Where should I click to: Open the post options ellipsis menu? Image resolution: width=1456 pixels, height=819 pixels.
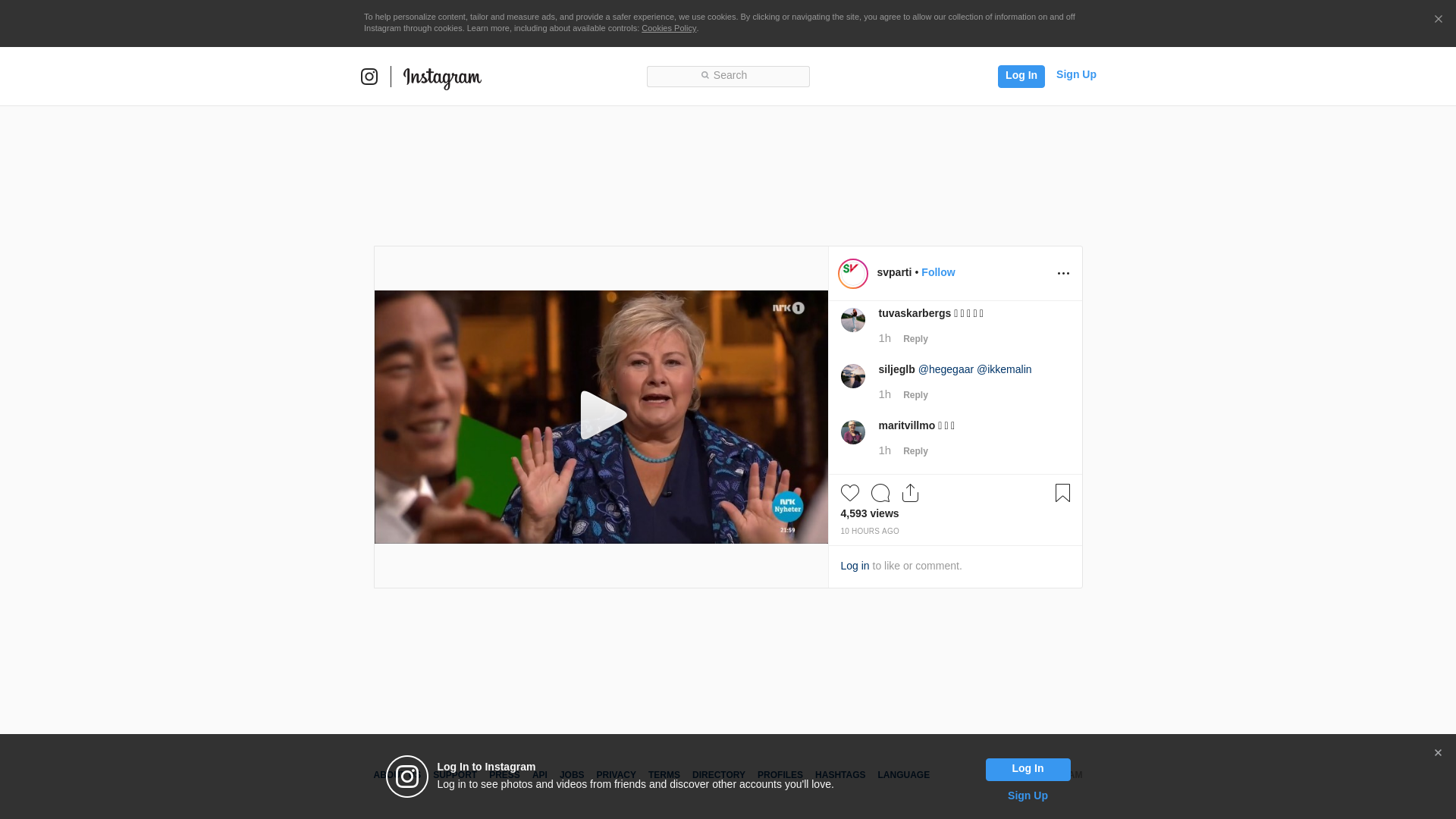point(1063,274)
